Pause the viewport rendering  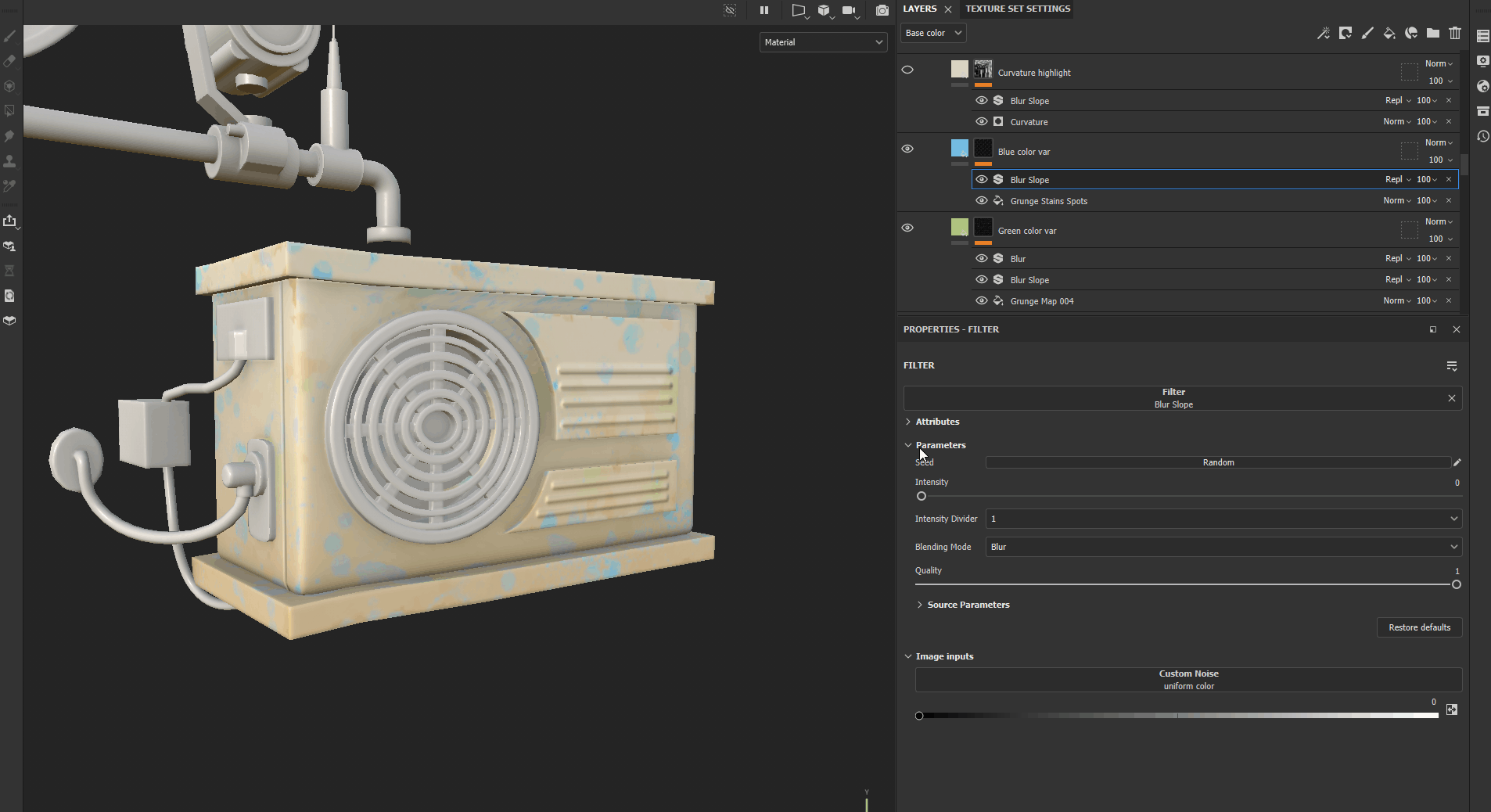[764, 10]
